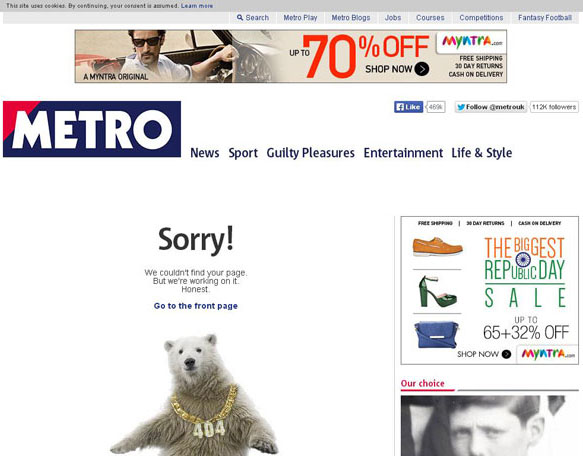583x456 pixels.
Task: Click the Myntra logo in top banner
Action: point(471,42)
